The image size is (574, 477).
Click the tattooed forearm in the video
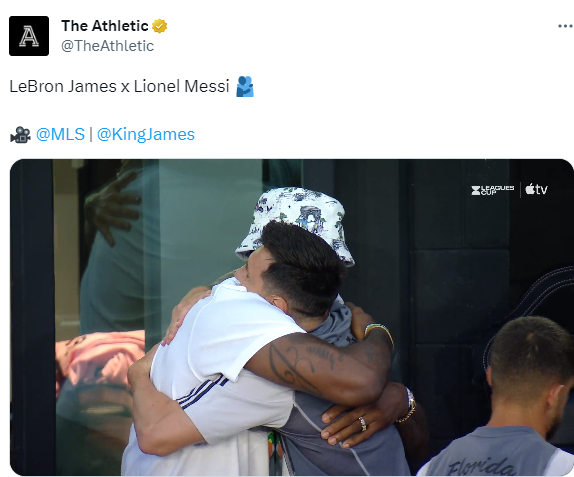tap(317, 364)
